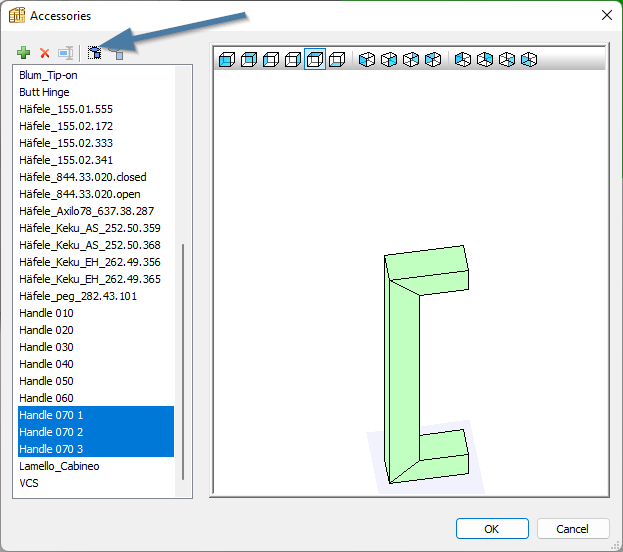This screenshot has height=552, width=623.
Task: Select the highlighted top view cube icon
Action: point(315,60)
